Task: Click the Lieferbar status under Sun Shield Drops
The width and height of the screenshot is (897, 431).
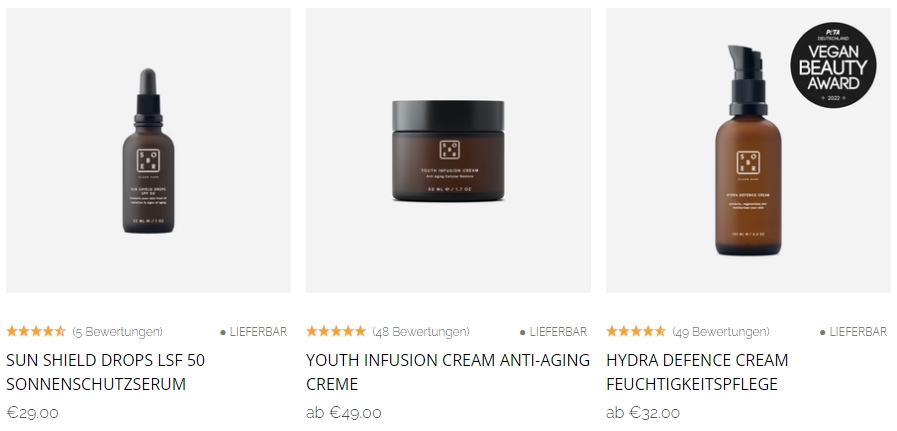Action: coord(253,332)
